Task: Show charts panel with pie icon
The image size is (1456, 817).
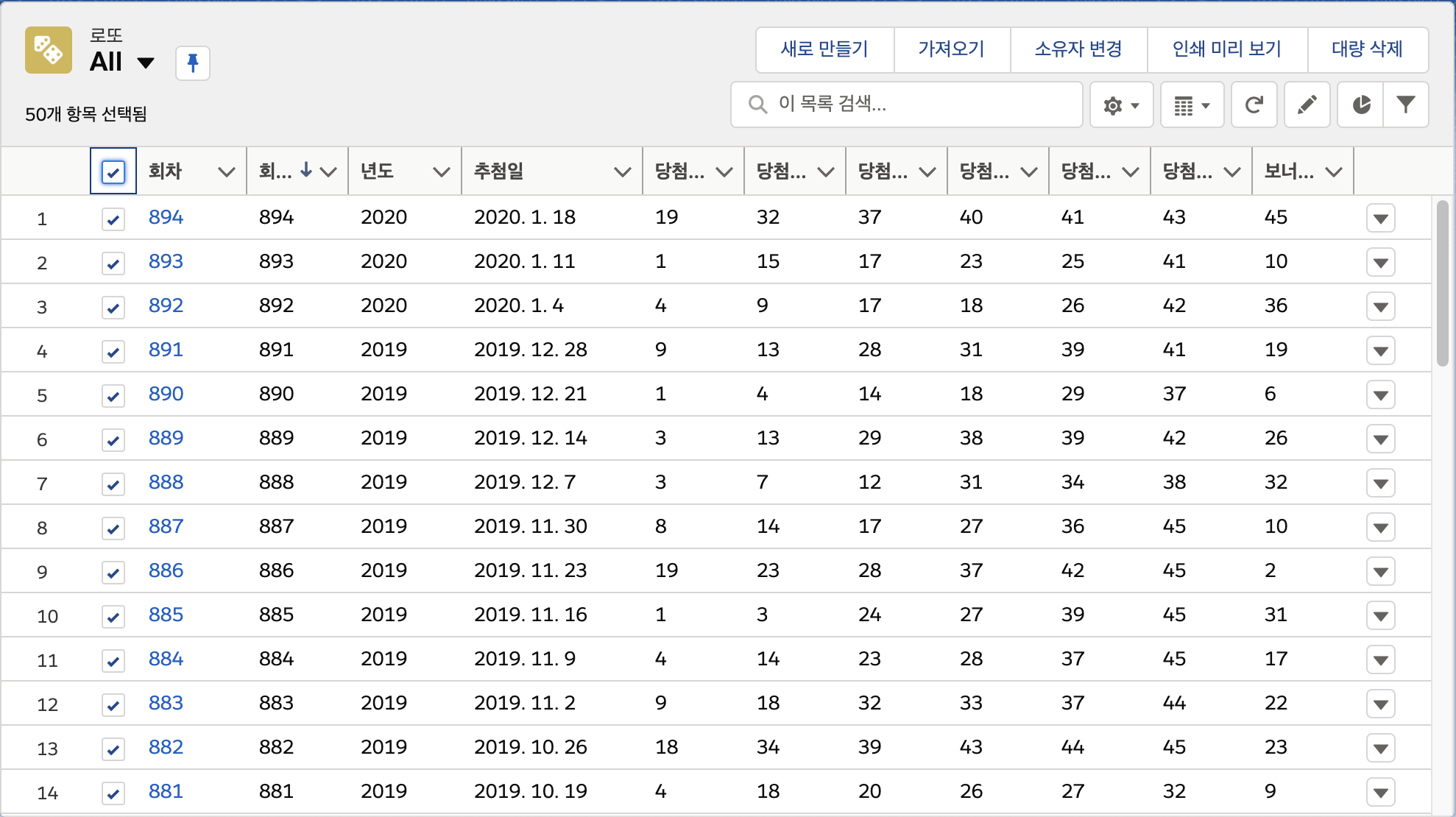Action: coord(1360,105)
